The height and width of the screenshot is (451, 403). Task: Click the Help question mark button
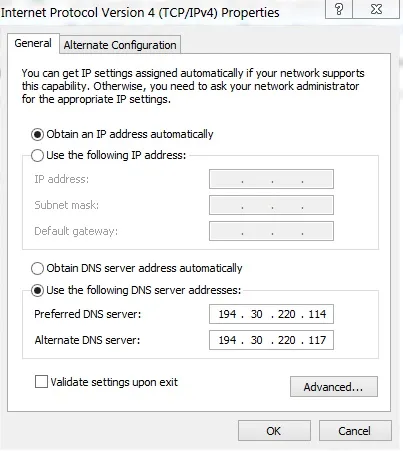[x=339, y=9]
